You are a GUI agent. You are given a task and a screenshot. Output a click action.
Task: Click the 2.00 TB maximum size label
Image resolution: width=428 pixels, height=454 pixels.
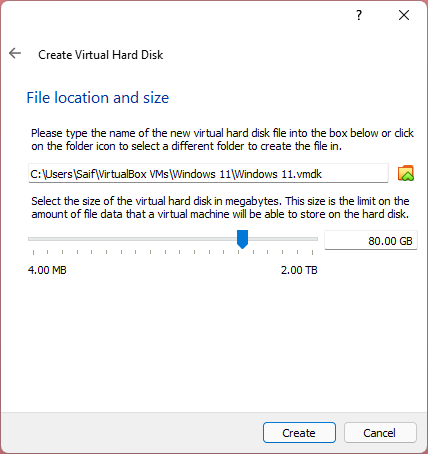pyautogui.click(x=299, y=270)
